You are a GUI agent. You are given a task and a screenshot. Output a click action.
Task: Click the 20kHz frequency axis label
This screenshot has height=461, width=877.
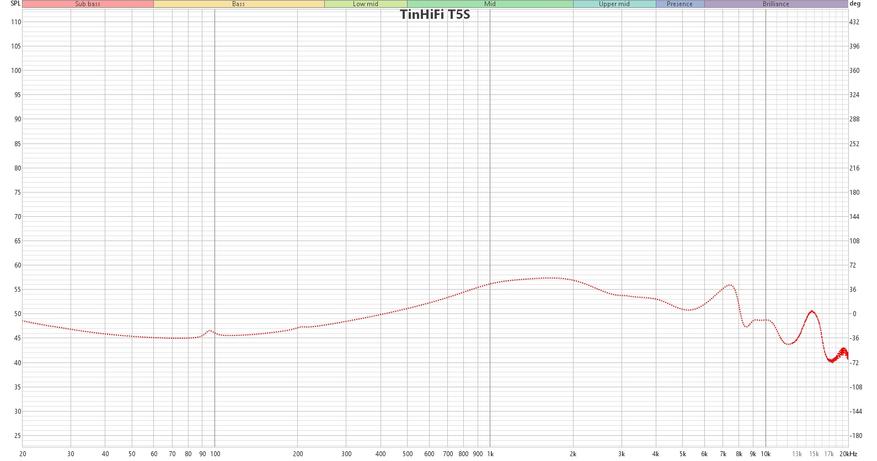point(848,454)
